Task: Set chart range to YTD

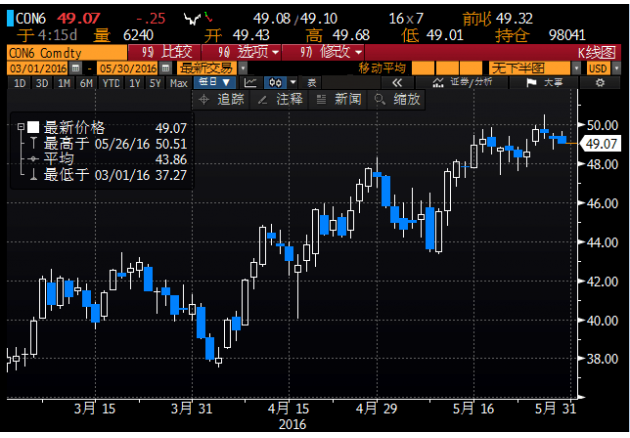Action: tap(111, 83)
